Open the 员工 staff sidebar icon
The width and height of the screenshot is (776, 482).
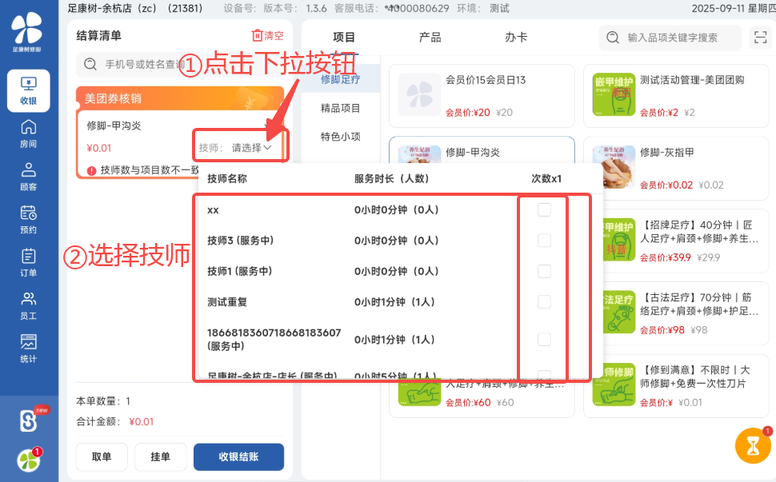click(28, 305)
